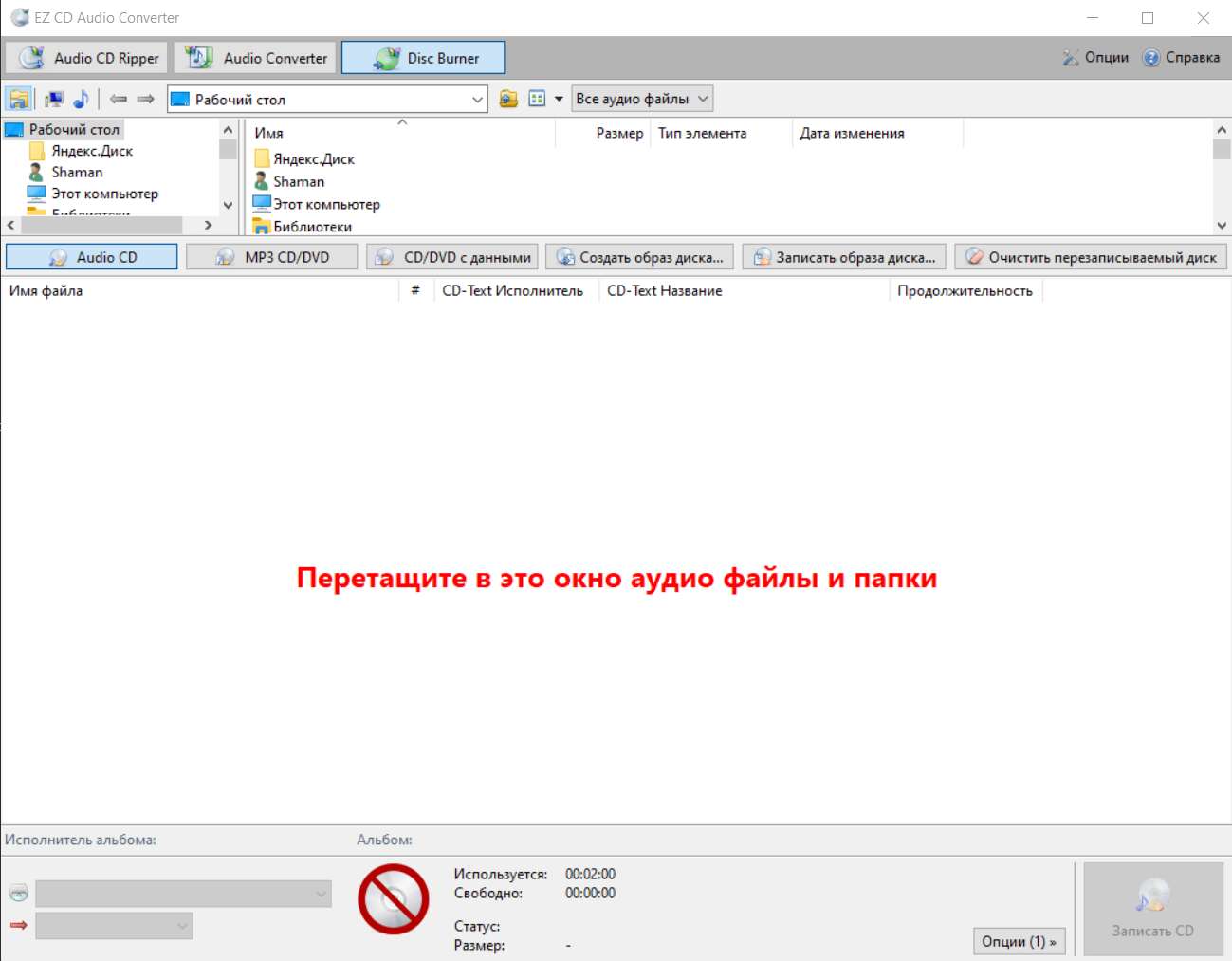
Task: Click the blue music note icon
Action: pyautogui.click(x=81, y=99)
